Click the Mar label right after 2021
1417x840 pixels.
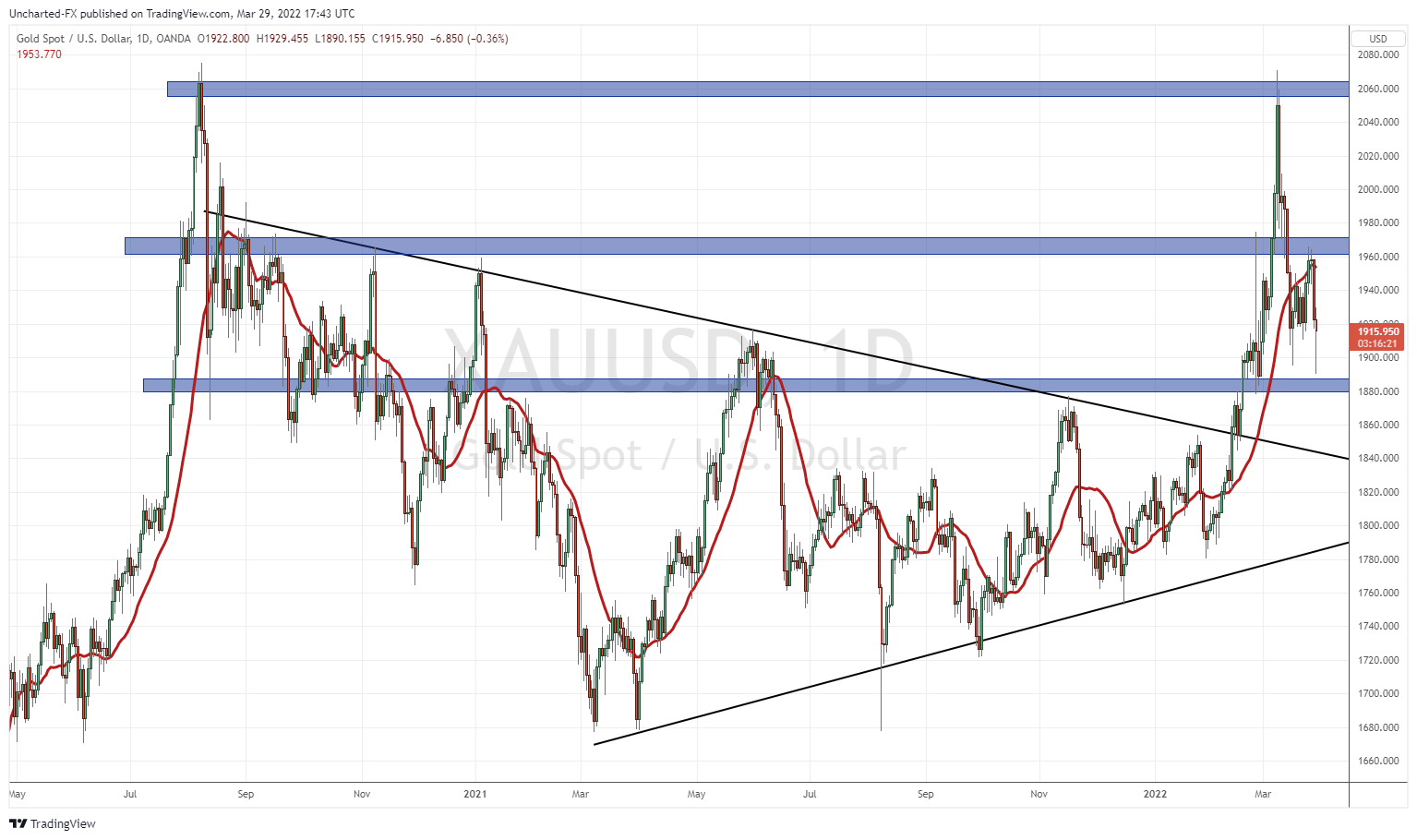click(581, 794)
